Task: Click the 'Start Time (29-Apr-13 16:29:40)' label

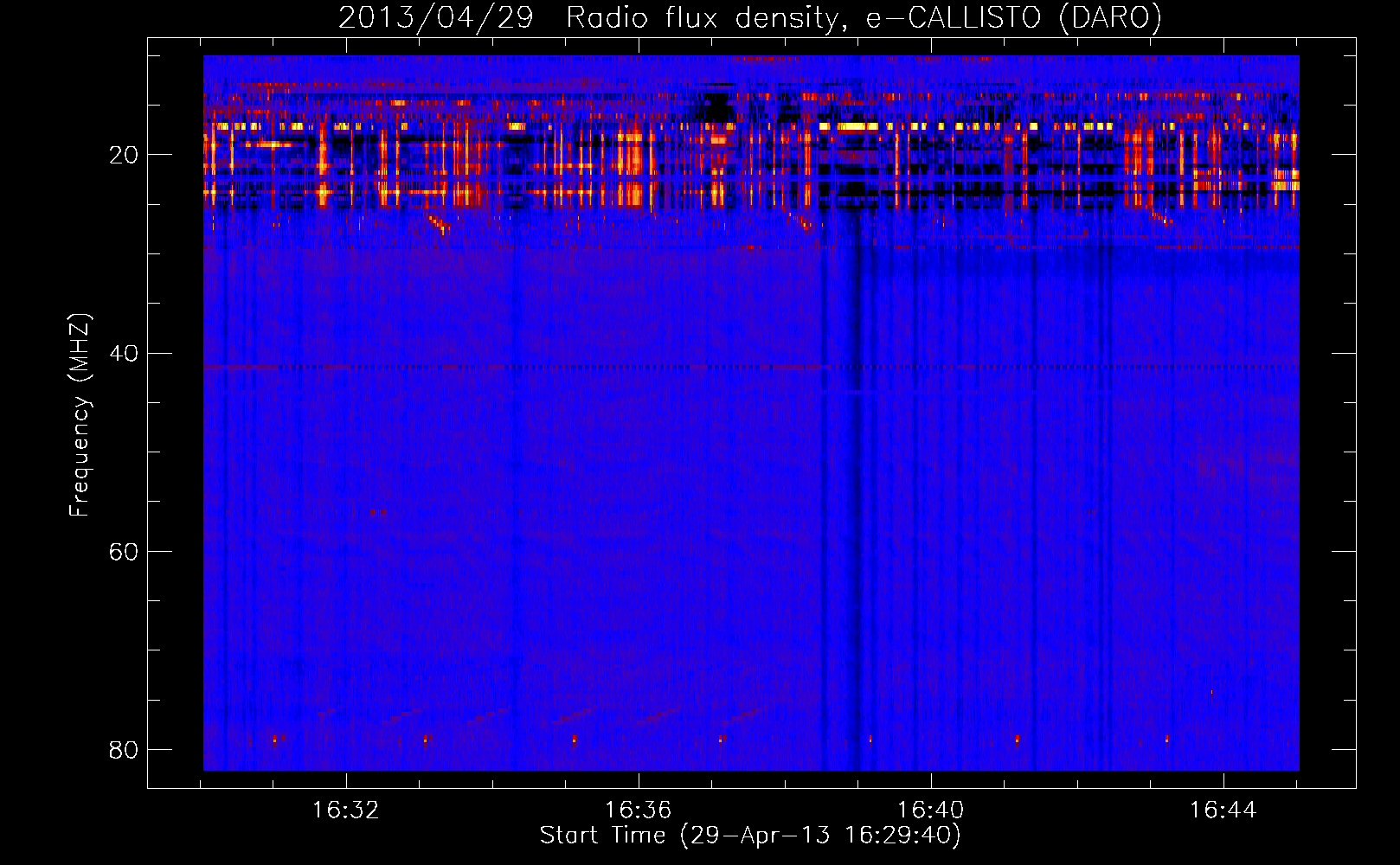Action: pyautogui.click(x=750, y=836)
